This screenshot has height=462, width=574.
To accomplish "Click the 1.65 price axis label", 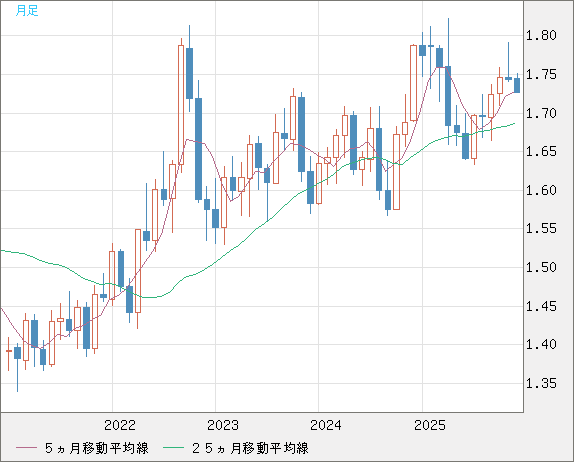I will click(541, 151).
